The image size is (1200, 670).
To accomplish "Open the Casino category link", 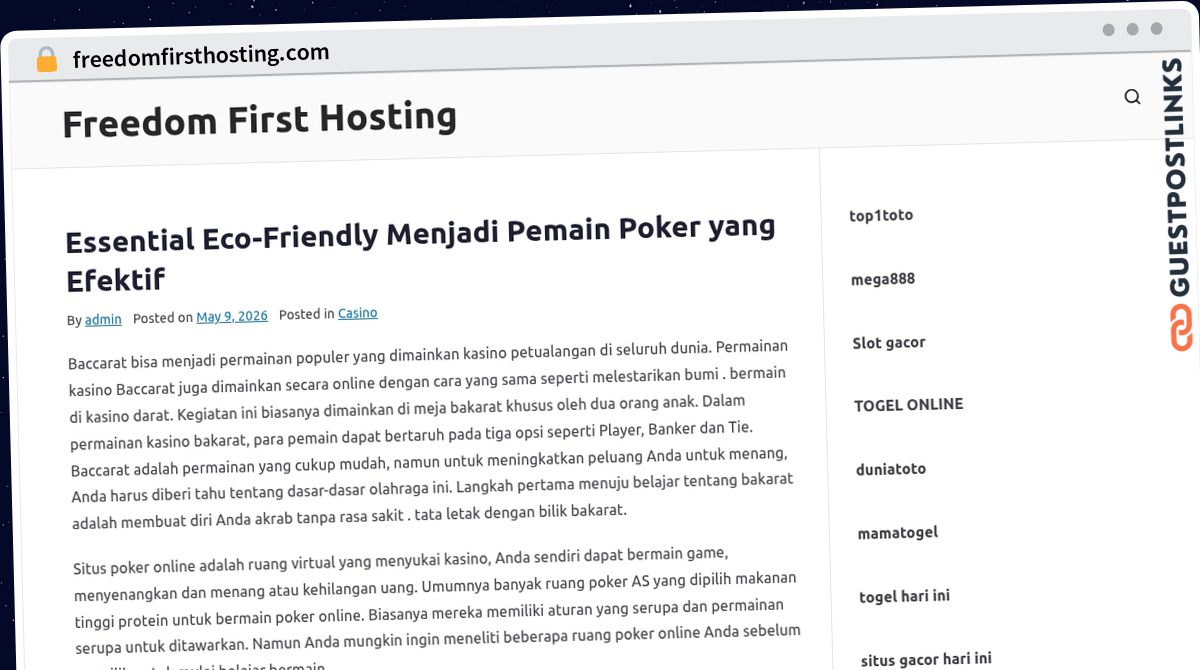I will [x=358, y=313].
